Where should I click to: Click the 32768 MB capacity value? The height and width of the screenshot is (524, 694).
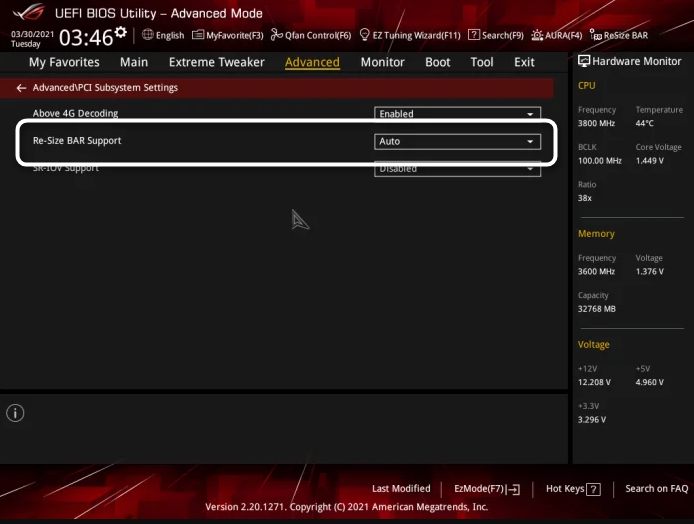[597, 309]
